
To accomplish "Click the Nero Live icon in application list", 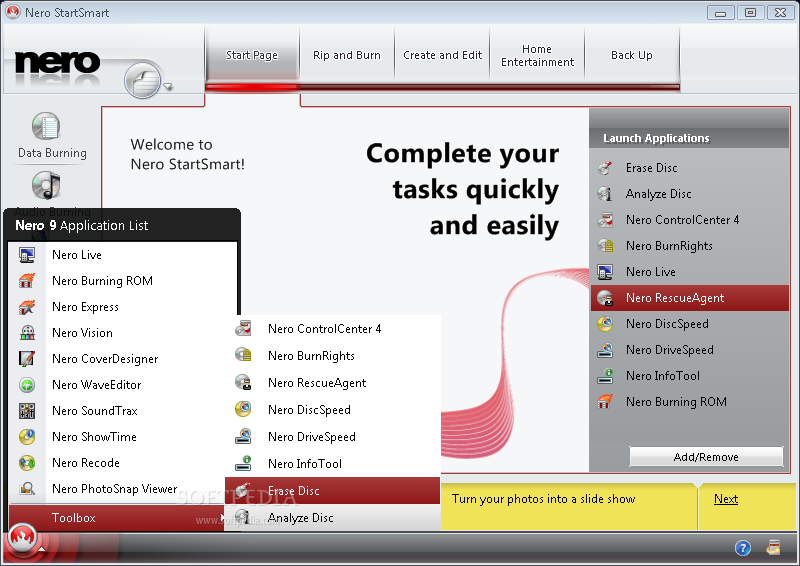I will pyautogui.click(x=28, y=255).
